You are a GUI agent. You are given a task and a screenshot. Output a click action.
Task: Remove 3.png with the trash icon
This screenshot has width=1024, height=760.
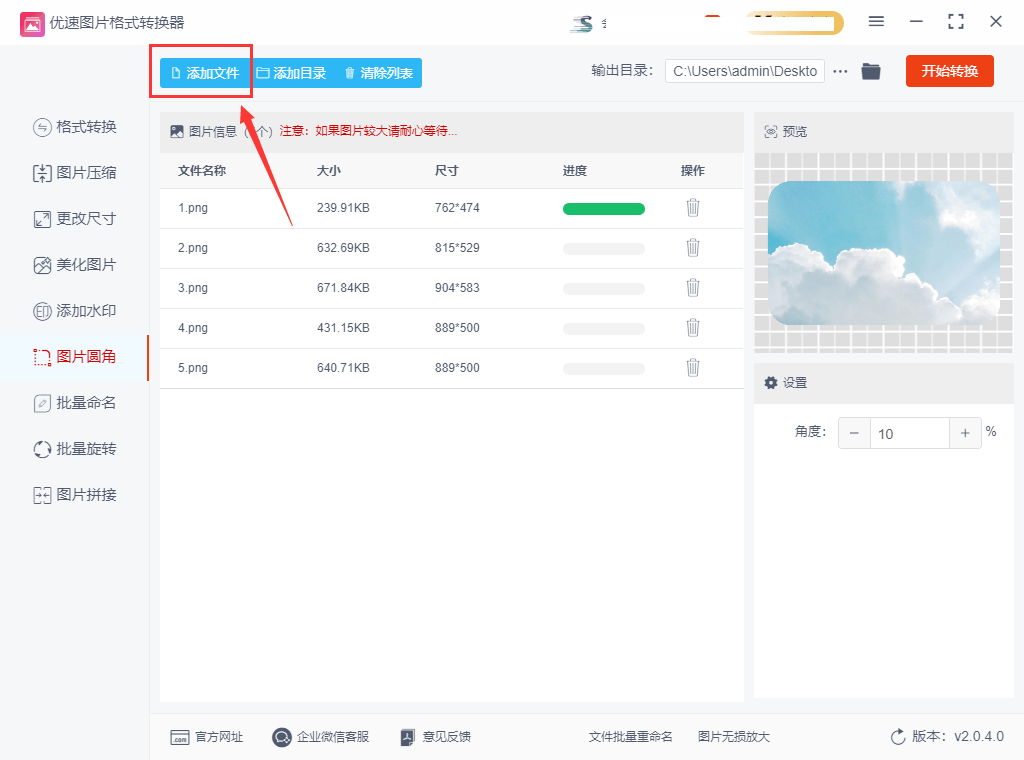(692, 288)
